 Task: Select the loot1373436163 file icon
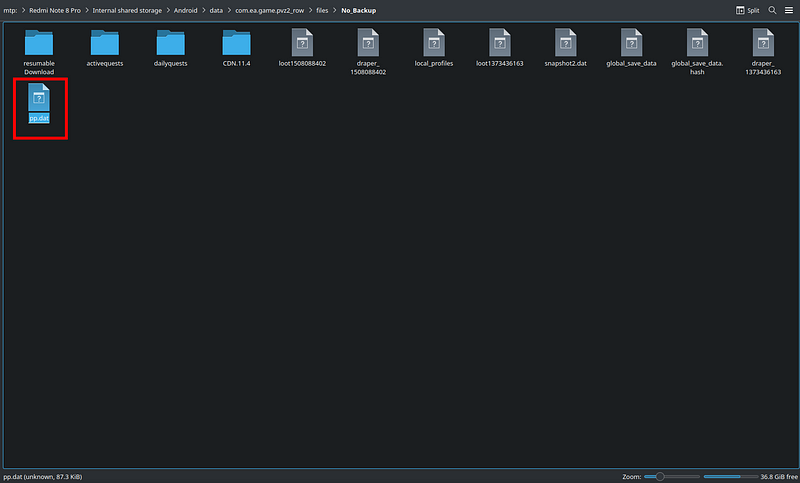pos(499,42)
